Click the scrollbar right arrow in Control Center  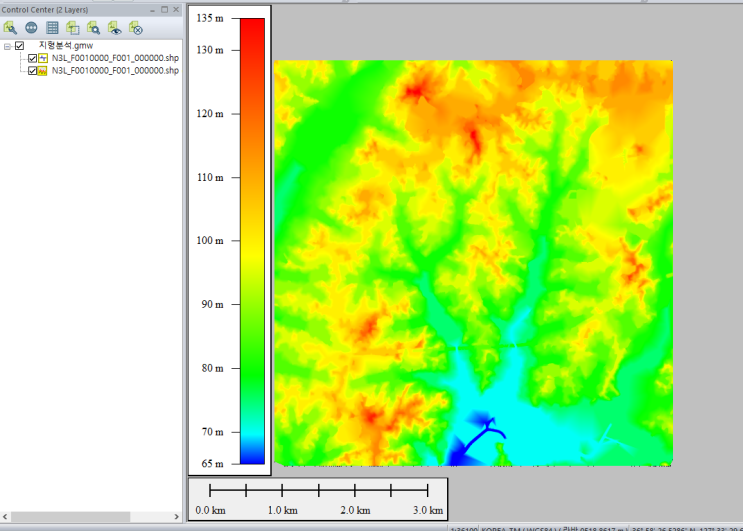(x=176, y=517)
